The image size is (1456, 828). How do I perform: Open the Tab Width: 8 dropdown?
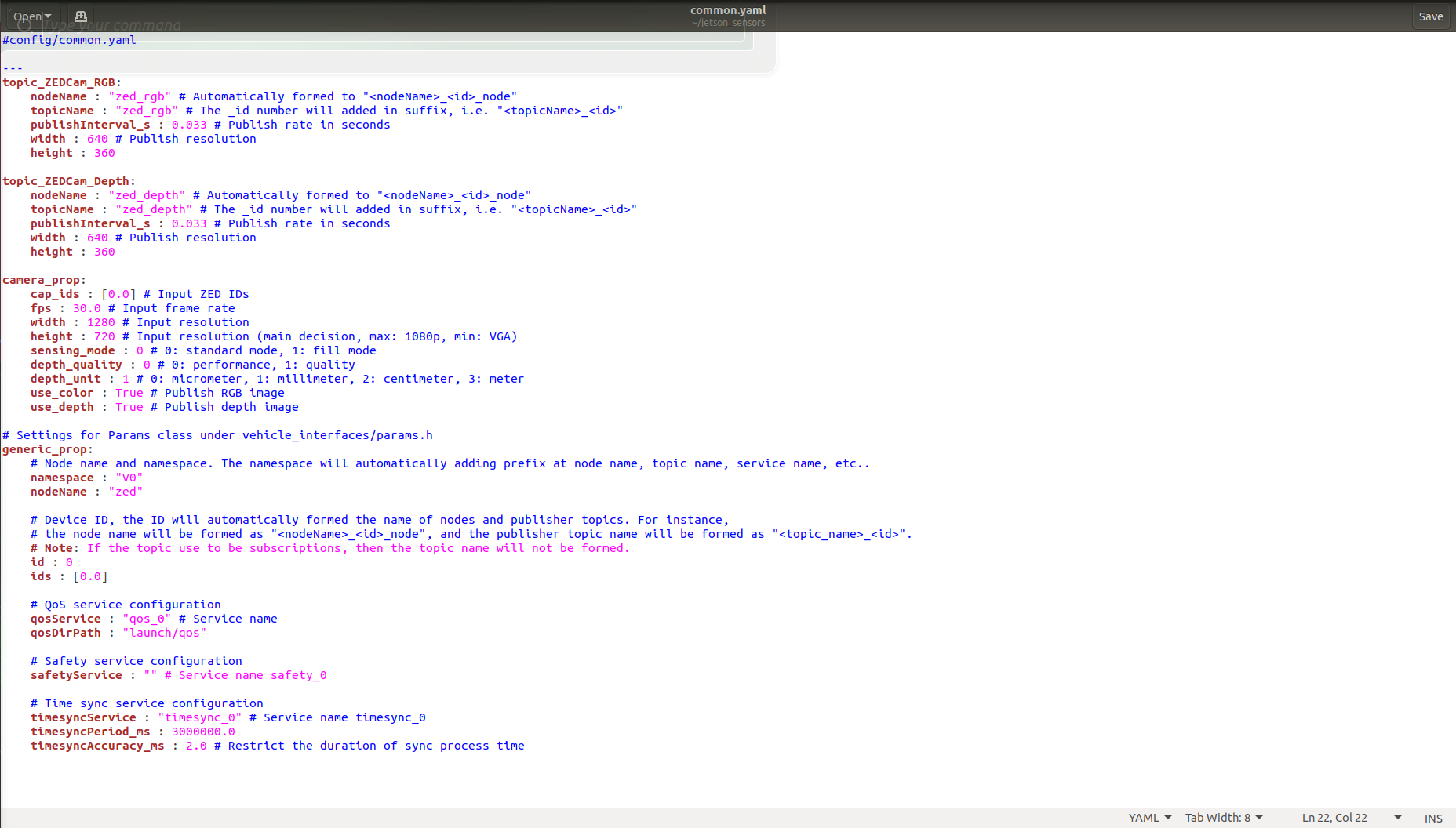coord(1224,818)
